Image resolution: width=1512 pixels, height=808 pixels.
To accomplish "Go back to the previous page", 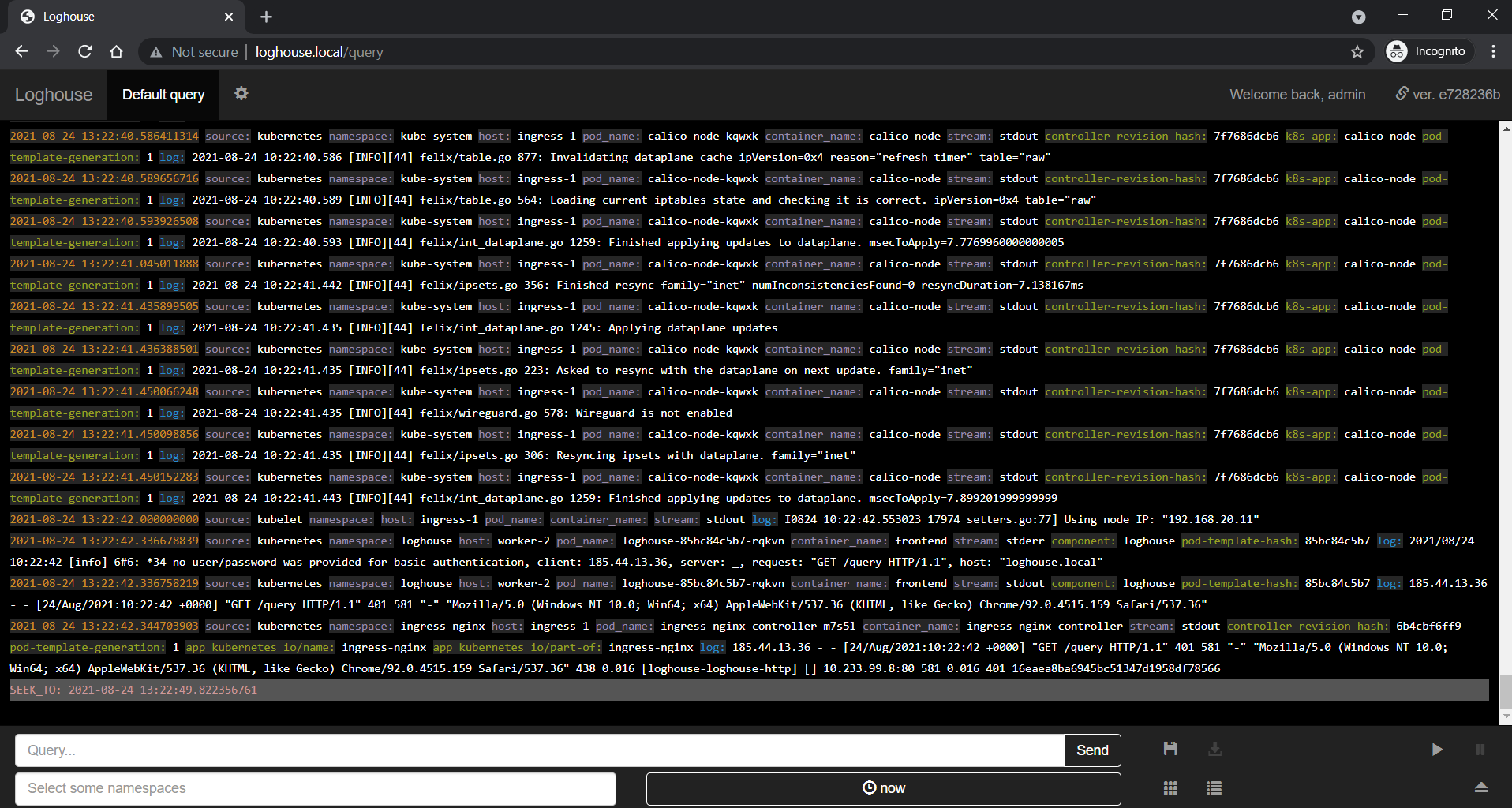I will pos(21,51).
